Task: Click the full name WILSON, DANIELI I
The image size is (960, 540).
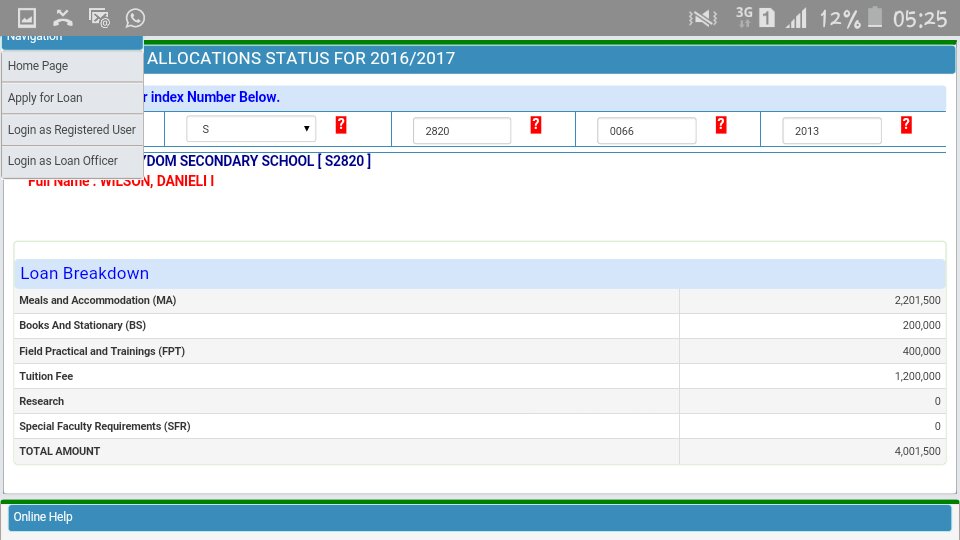Action: (x=157, y=181)
